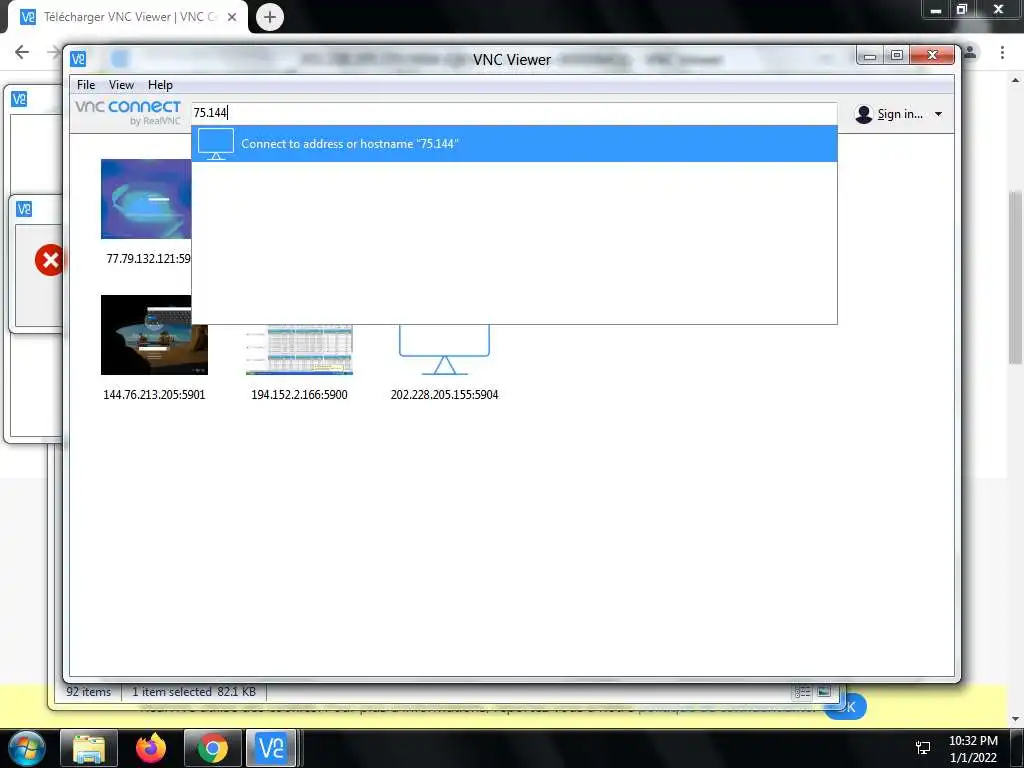Switch to the Télécharger VNC Viewer browser tab

pos(127,17)
